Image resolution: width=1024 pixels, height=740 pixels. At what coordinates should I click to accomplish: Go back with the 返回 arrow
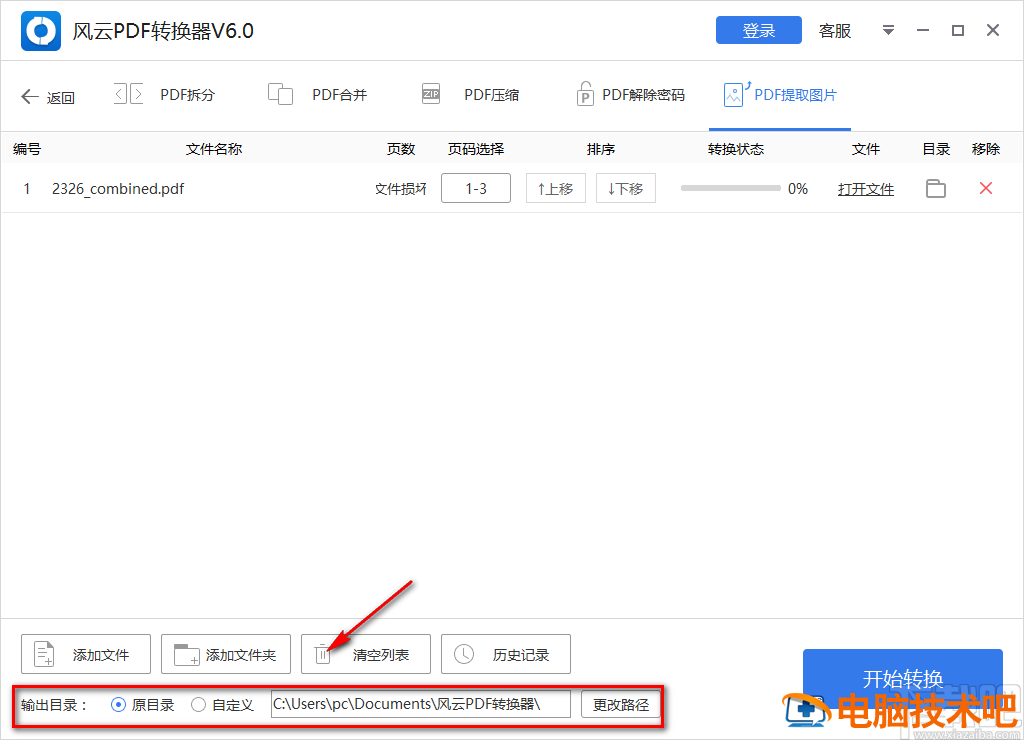tap(48, 97)
